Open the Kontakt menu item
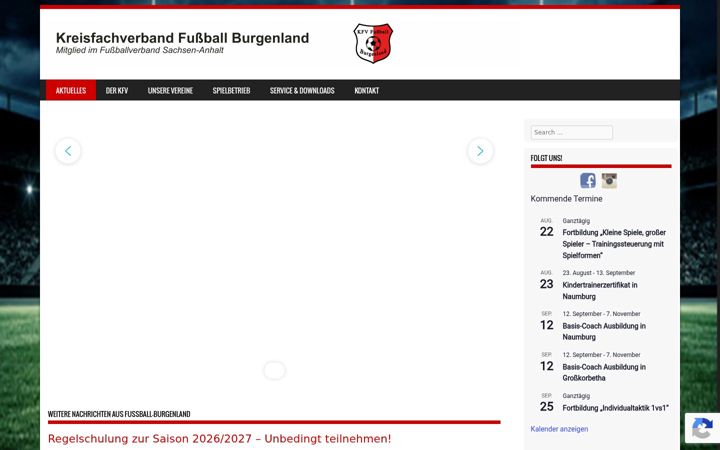 coord(366,90)
